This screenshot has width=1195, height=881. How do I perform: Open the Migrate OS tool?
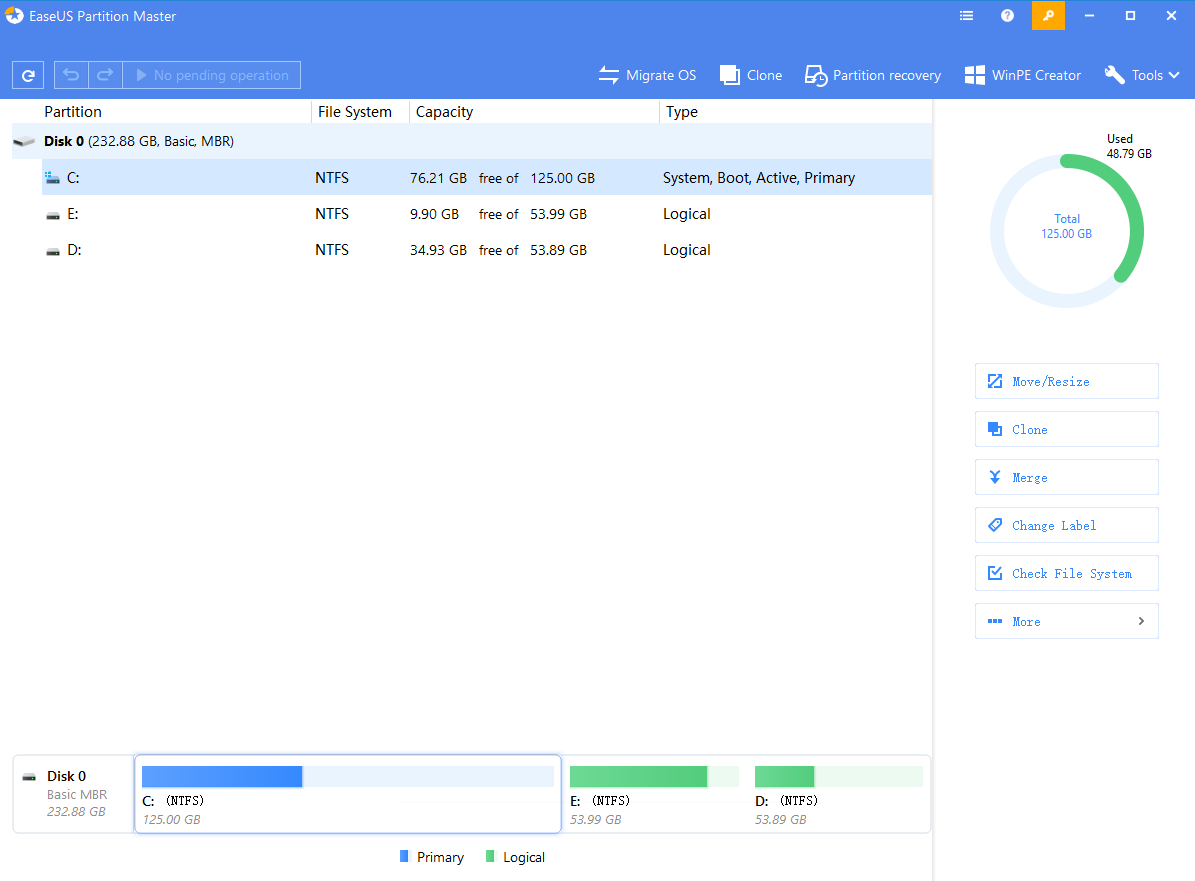click(x=647, y=75)
